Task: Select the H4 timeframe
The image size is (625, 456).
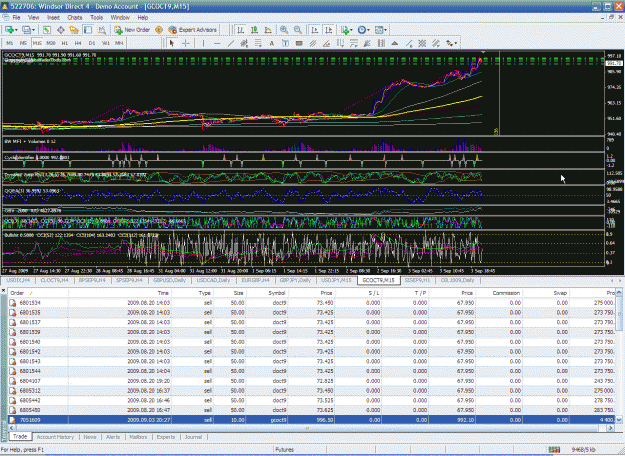Action: click(x=78, y=43)
